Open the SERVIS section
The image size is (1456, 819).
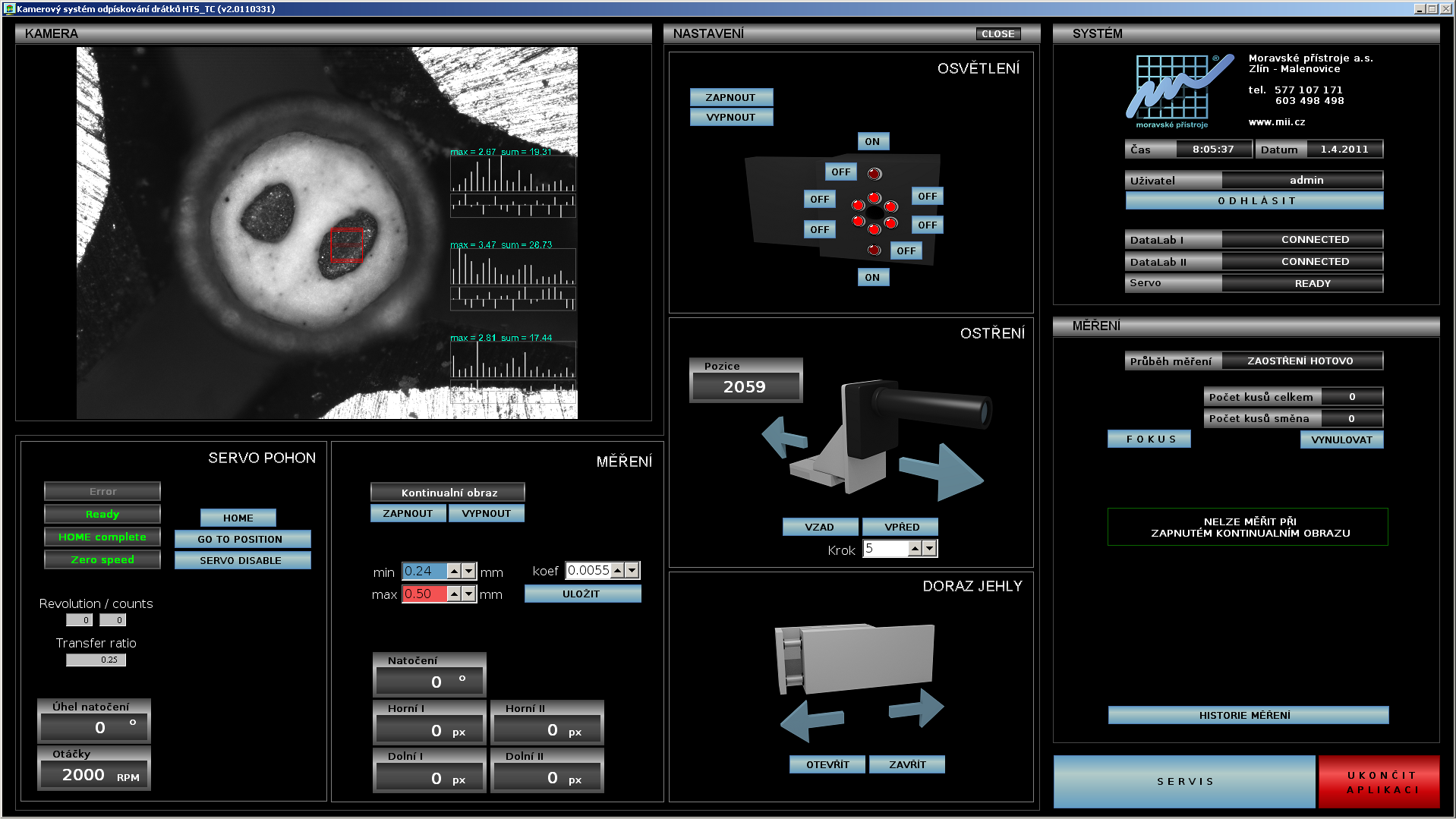pyautogui.click(x=1184, y=781)
